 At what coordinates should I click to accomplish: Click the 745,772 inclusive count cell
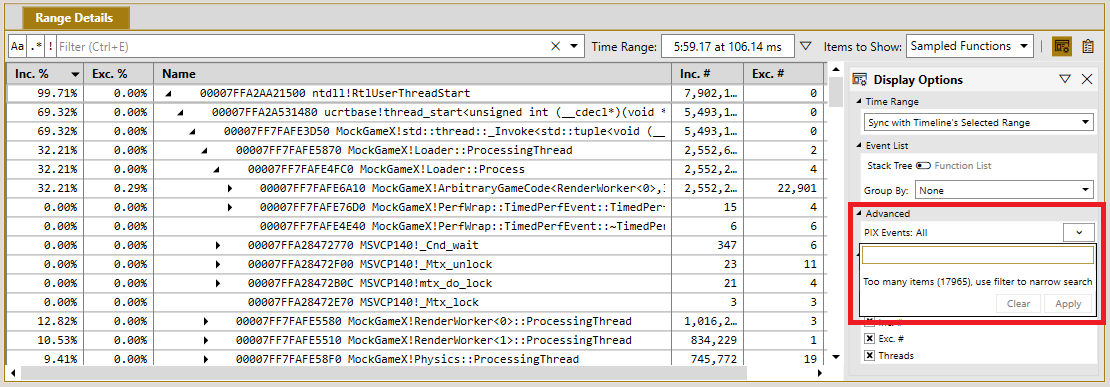point(707,359)
